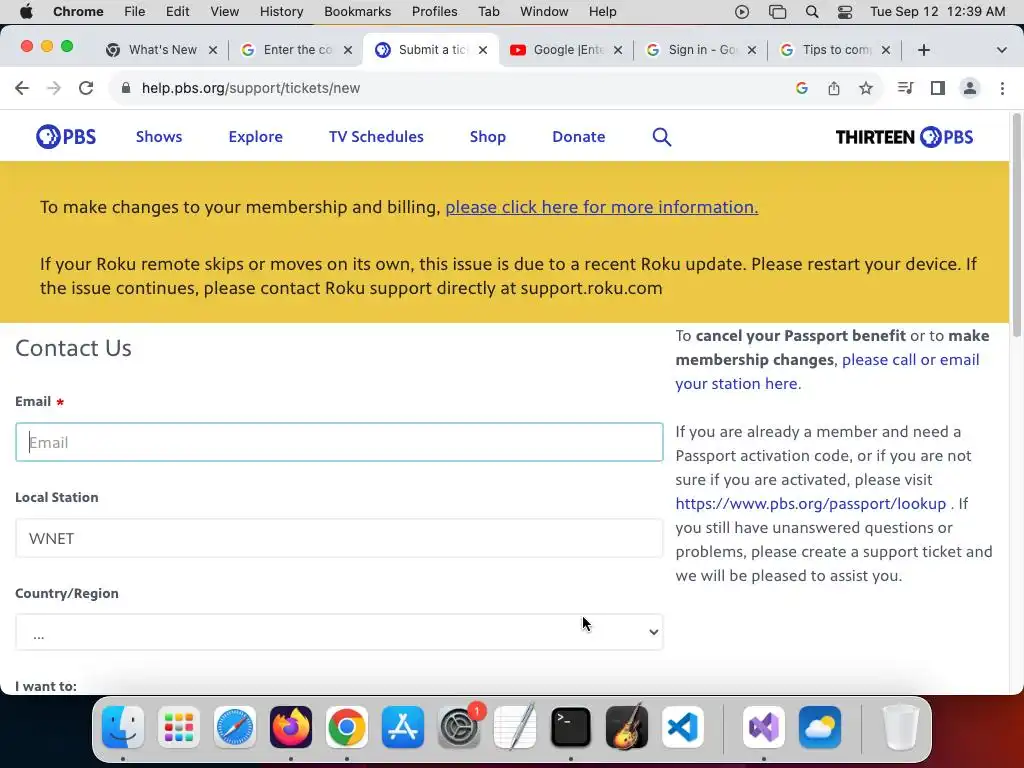Click 'please call or email your station here' link
Image resolution: width=1024 pixels, height=768 pixels.
(x=827, y=372)
